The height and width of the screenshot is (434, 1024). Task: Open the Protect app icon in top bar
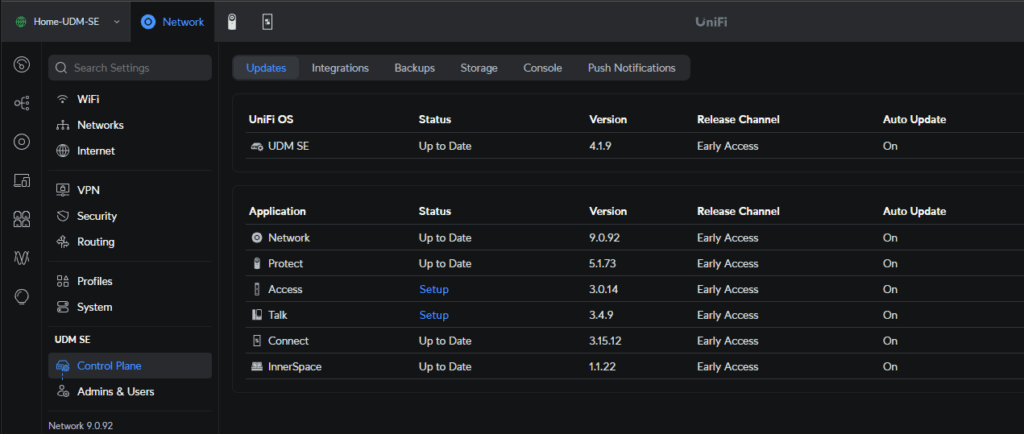pyautogui.click(x=231, y=22)
